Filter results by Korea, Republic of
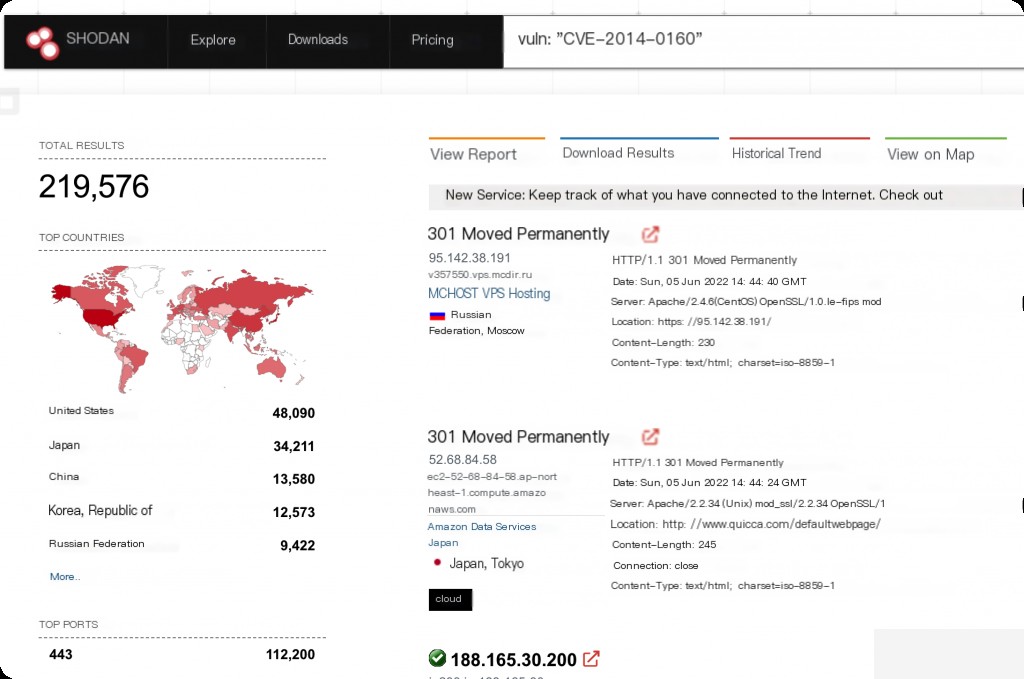 tap(100, 510)
